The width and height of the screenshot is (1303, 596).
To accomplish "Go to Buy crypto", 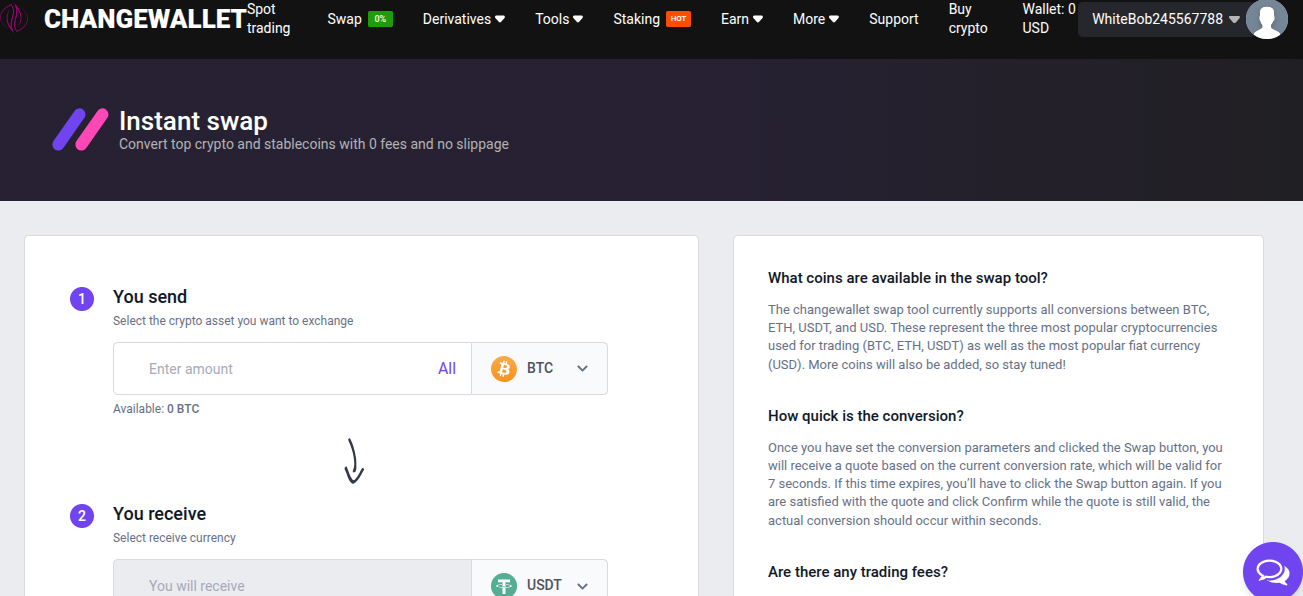I will (968, 19).
